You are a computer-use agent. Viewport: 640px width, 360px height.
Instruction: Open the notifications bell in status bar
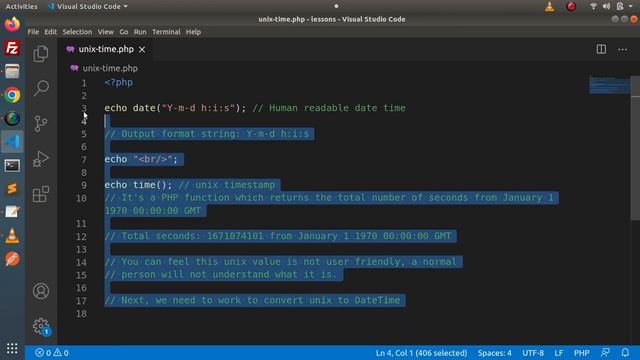coord(625,353)
